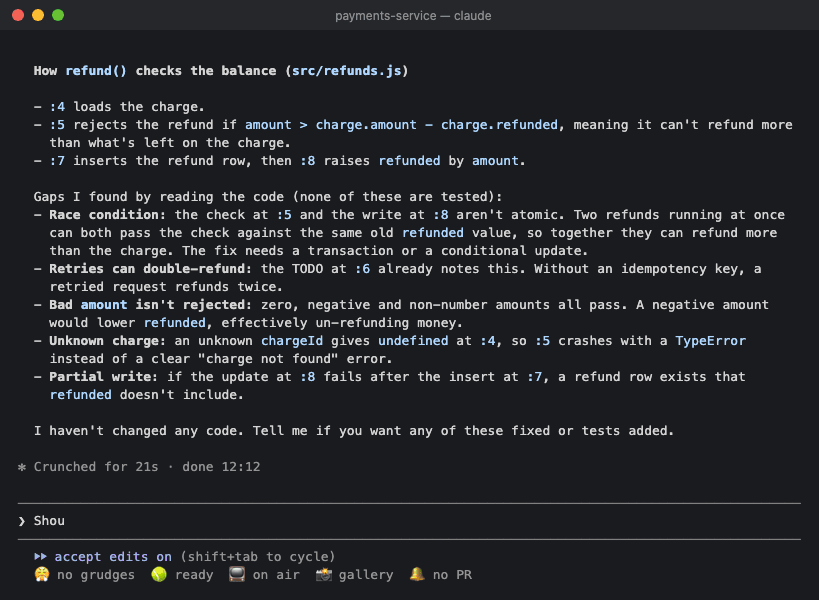Click the prompt chevron before Shou
This screenshot has width=819, height=600.
(21, 521)
